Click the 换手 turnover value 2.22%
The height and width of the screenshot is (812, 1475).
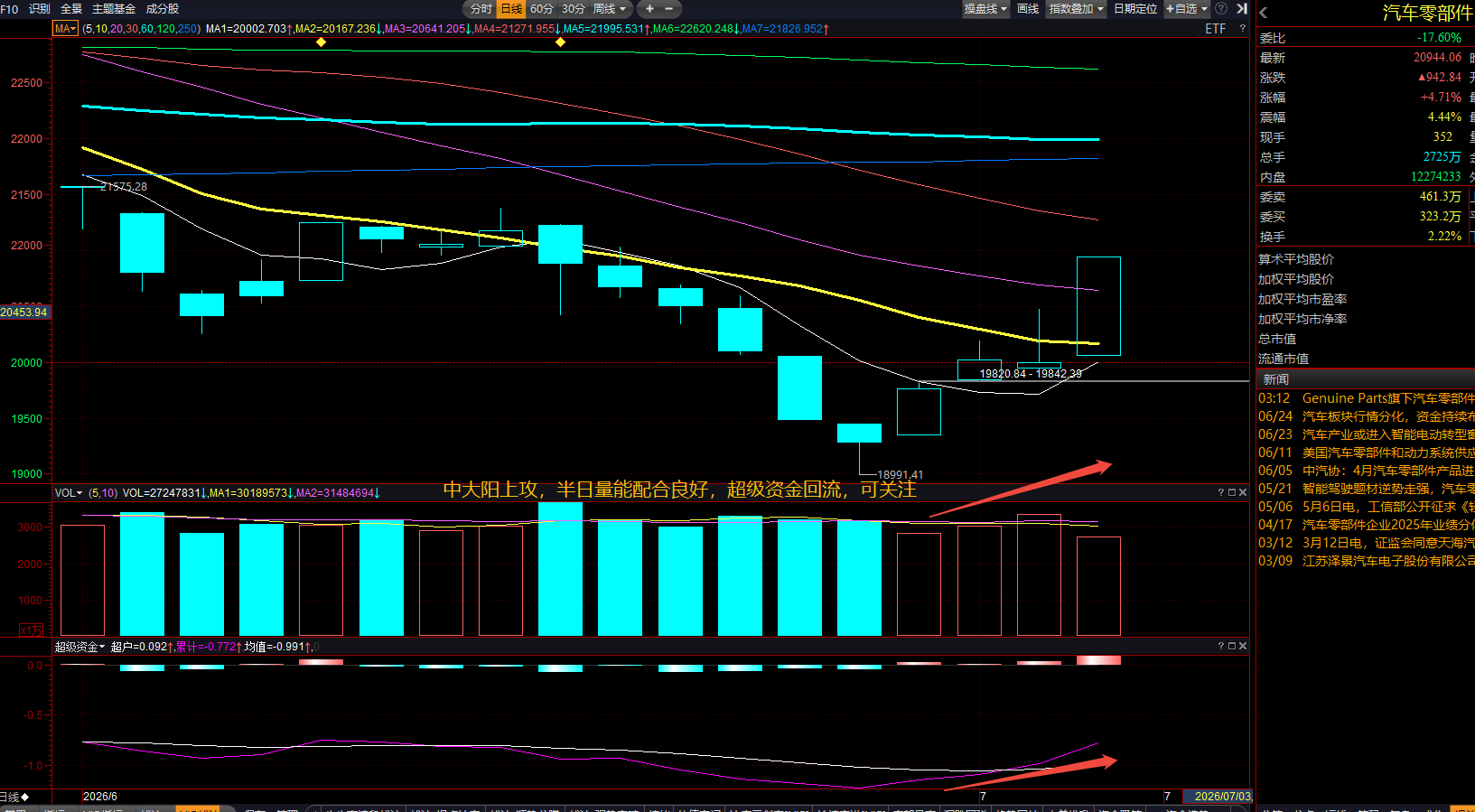(x=1444, y=236)
